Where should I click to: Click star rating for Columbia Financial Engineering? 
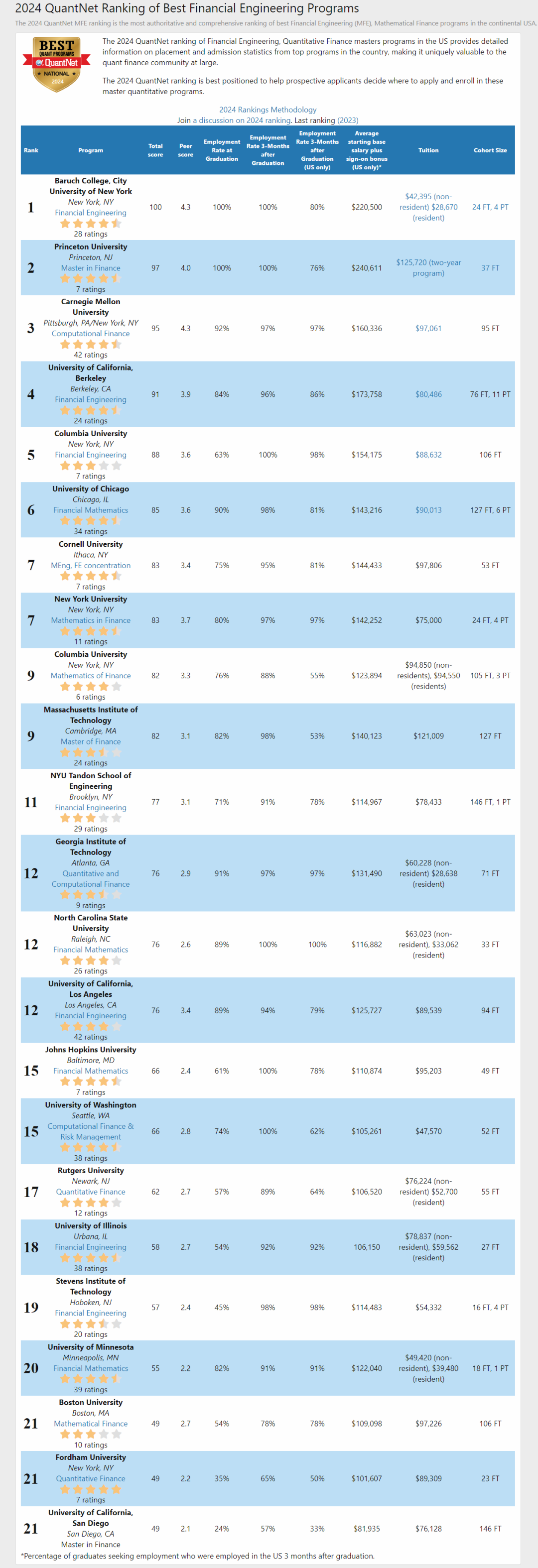coord(91,466)
